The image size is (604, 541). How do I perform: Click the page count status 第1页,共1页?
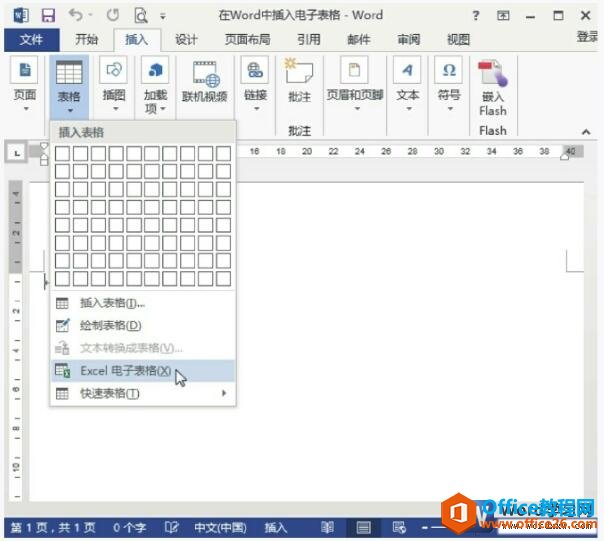coord(53,527)
